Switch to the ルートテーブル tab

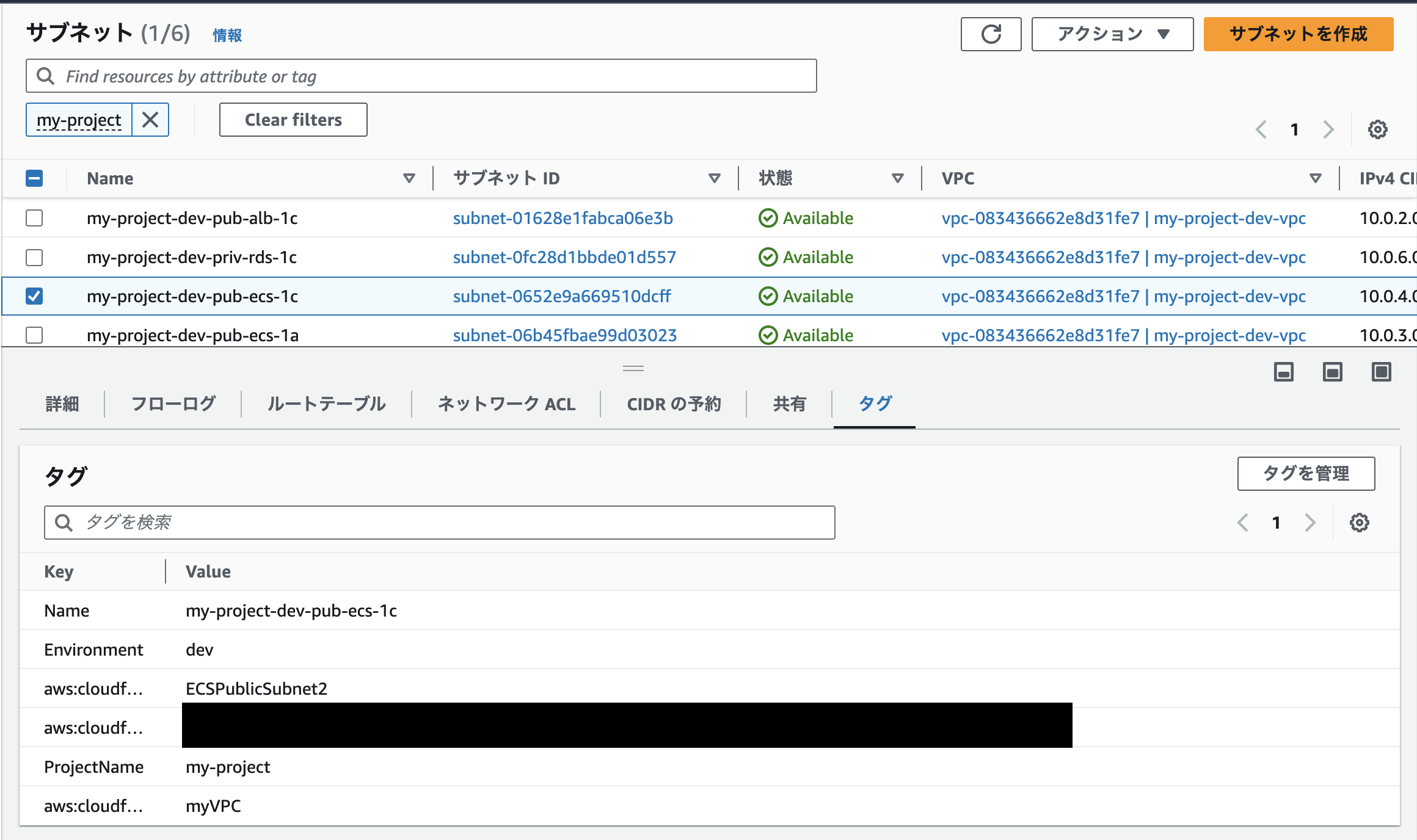tap(326, 404)
